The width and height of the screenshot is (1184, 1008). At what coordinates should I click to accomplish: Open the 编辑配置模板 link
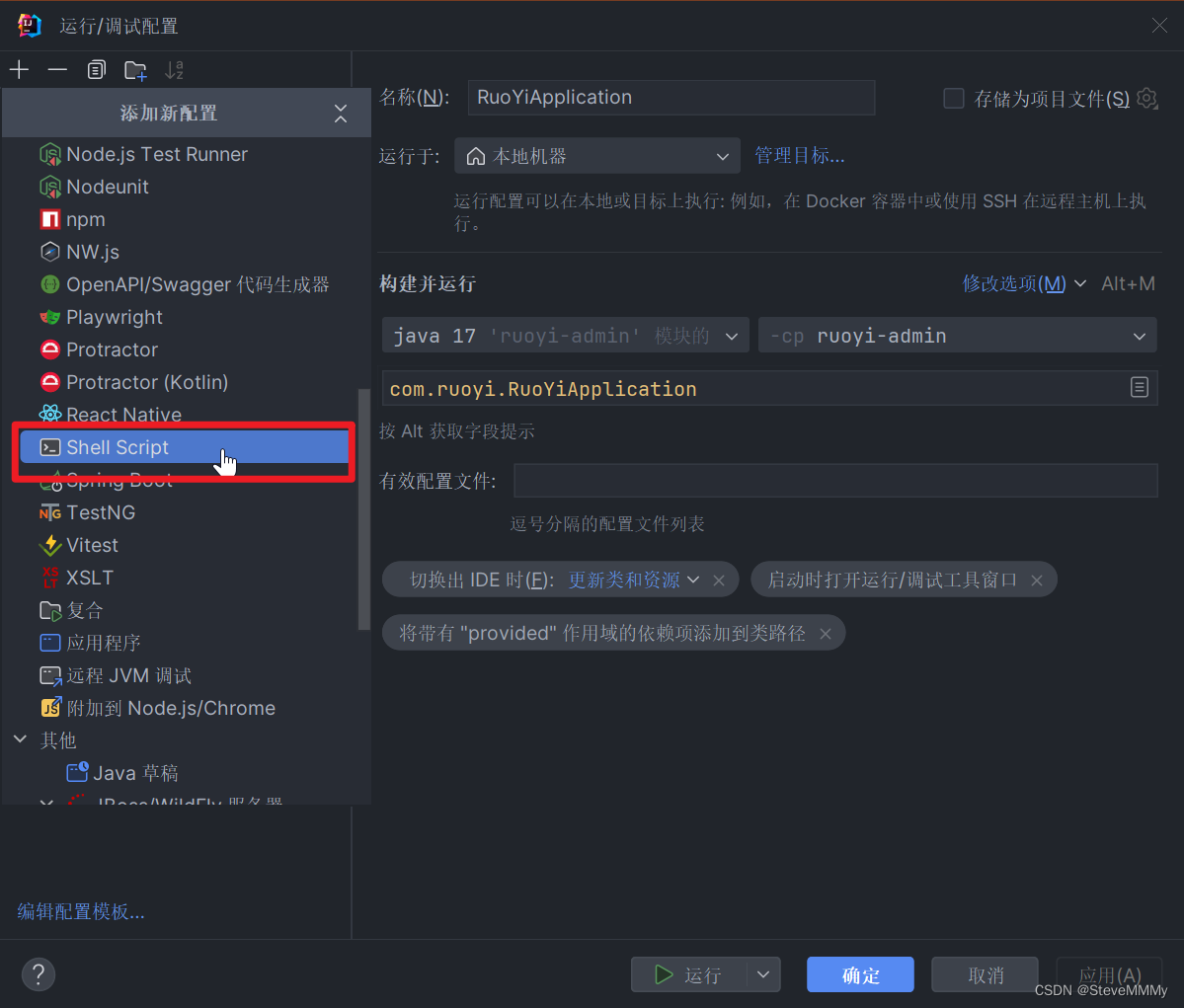tap(81, 911)
